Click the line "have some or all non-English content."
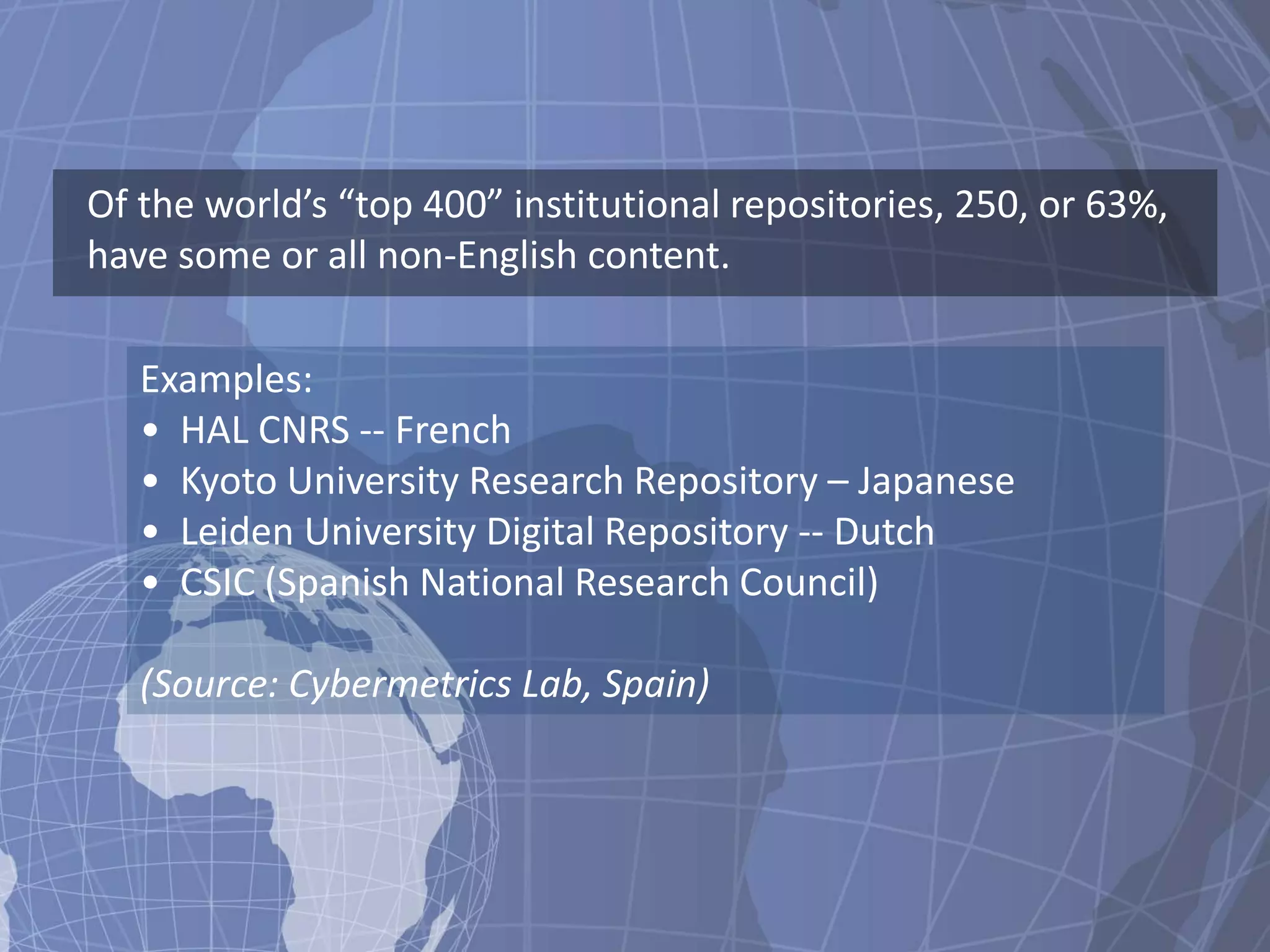Screen dimensions: 1270x952 (408, 256)
